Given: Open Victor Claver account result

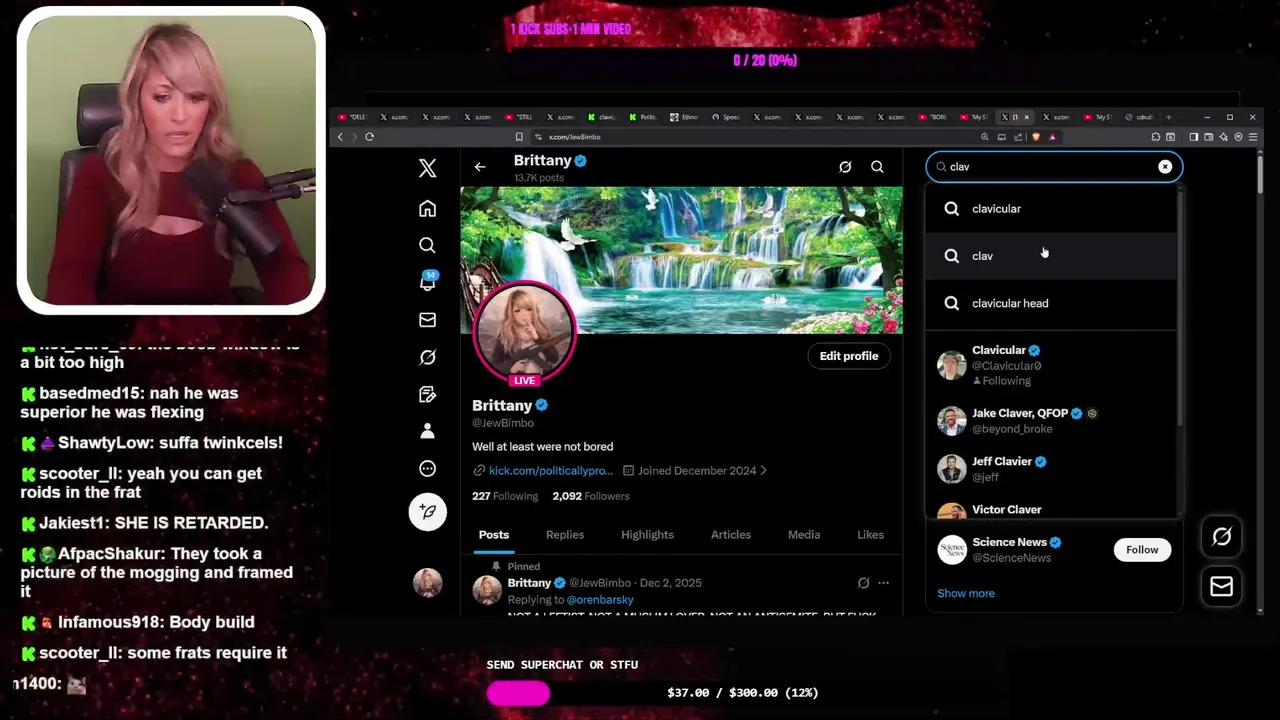Looking at the screenshot, I should [x=1051, y=510].
